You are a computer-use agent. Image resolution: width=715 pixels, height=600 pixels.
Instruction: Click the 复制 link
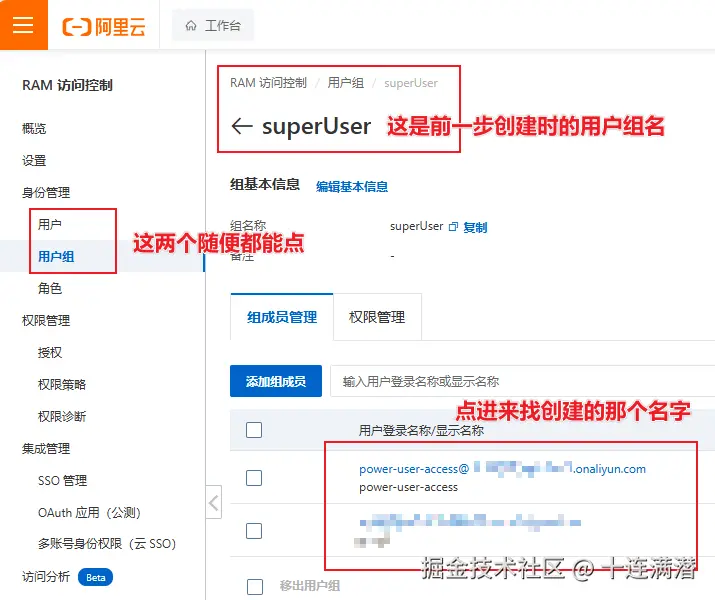coord(475,227)
